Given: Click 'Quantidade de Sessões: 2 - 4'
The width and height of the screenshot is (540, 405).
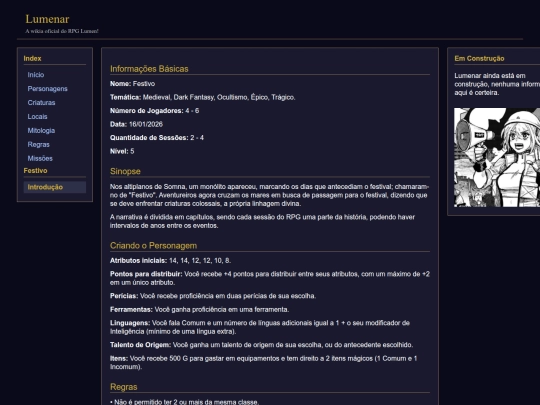Looking at the screenshot, I should [157, 138].
